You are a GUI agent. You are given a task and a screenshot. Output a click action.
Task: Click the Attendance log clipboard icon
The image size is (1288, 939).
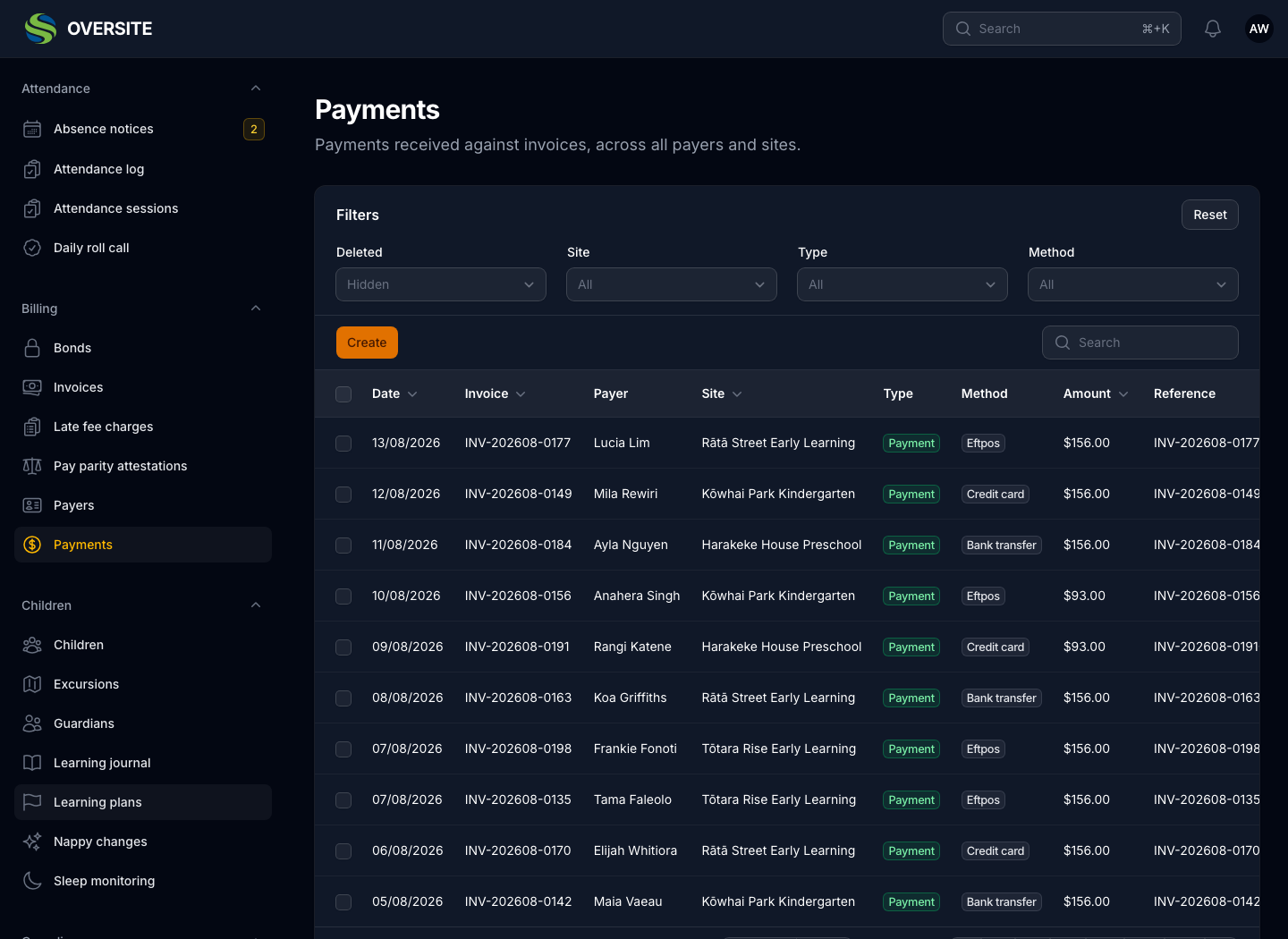(32, 169)
